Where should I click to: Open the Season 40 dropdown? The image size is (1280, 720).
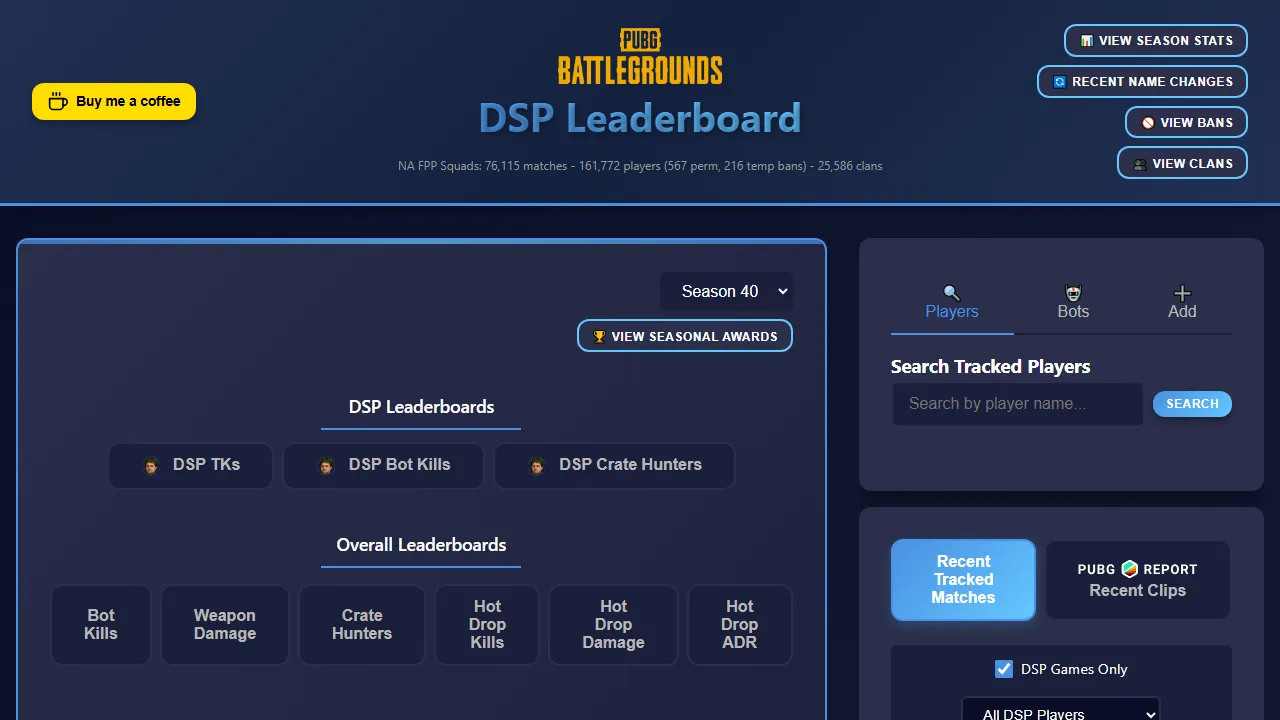point(727,291)
